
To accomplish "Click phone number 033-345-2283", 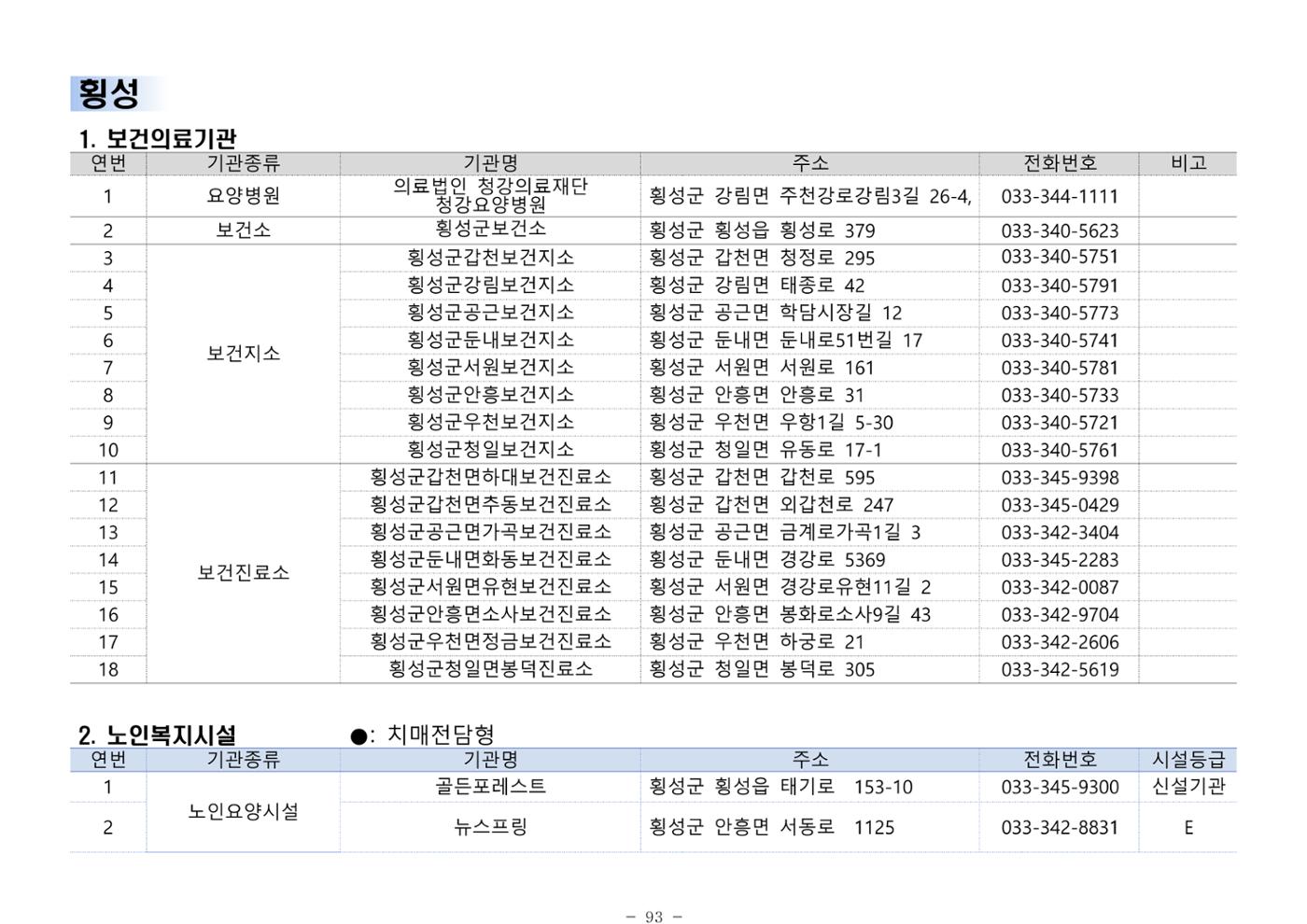I will pos(1060,560).
